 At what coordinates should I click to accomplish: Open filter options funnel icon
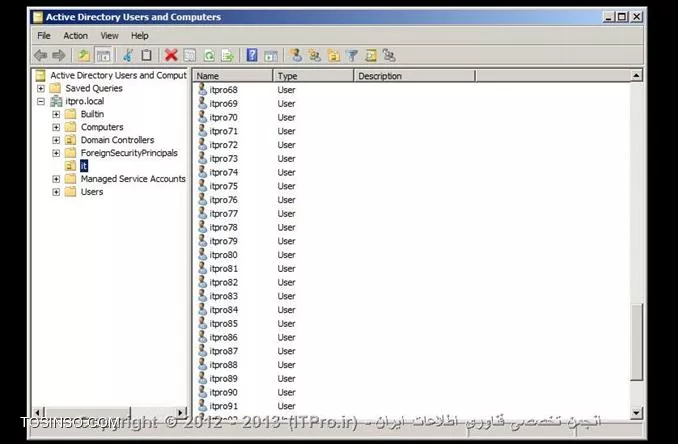coord(352,55)
